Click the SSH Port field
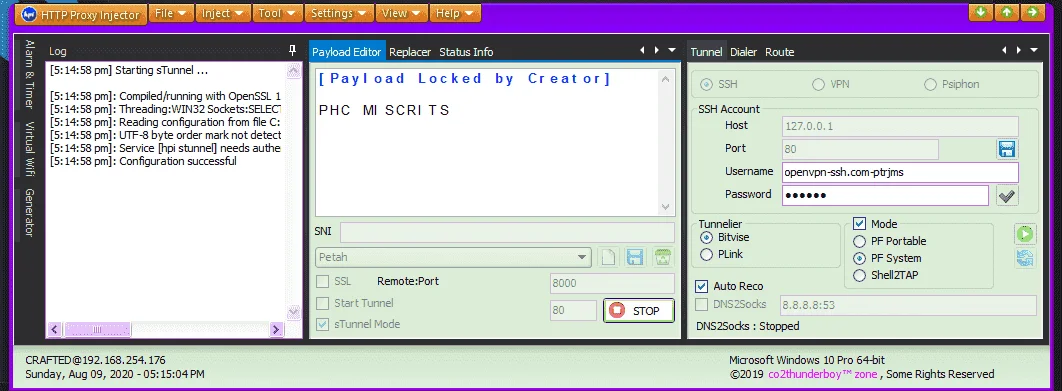1062x391 pixels. pyautogui.click(x=860, y=149)
